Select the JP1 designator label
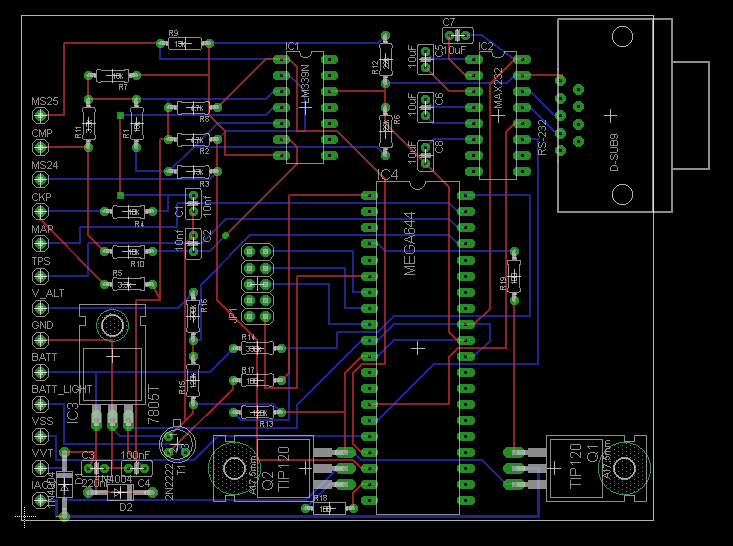Image resolution: width=733 pixels, height=546 pixels. pyautogui.click(x=233, y=316)
